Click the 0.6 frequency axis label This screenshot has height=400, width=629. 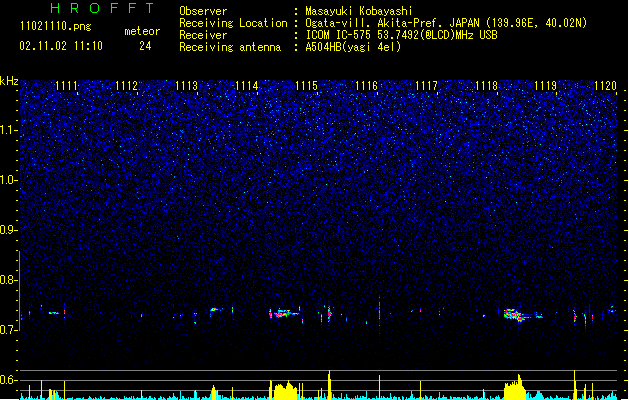pyautogui.click(x=8, y=380)
